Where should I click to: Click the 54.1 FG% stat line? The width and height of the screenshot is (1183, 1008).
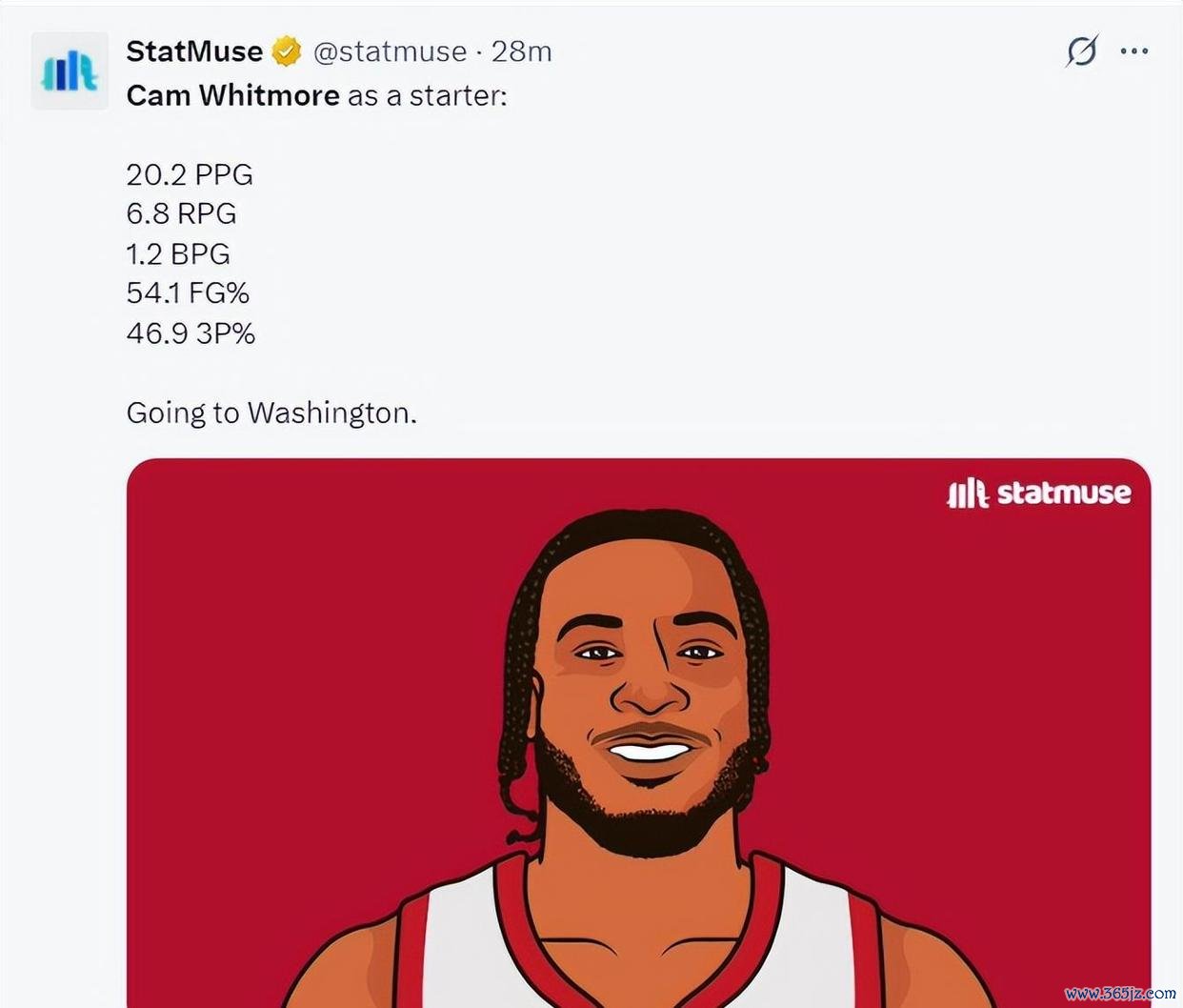[188, 292]
